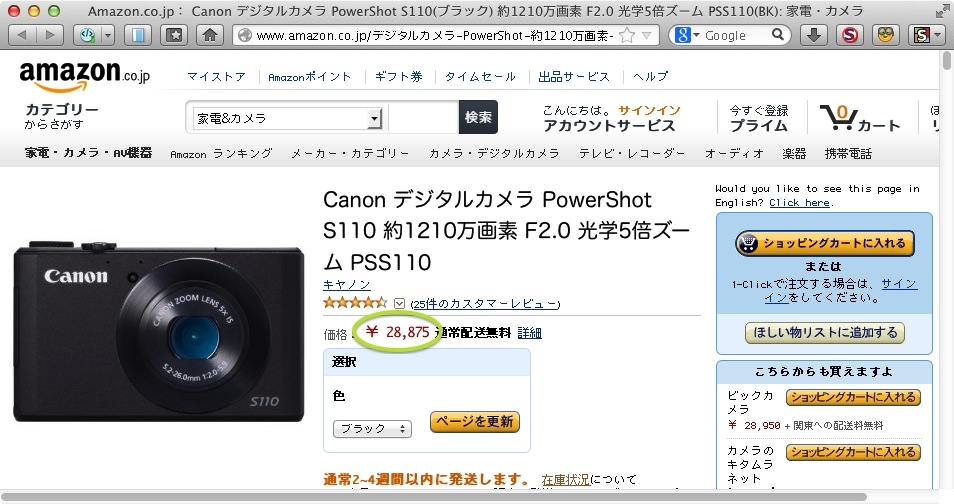The height and width of the screenshot is (504, 954).
Task: Open 楽器 tab
Action: (794, 153)
